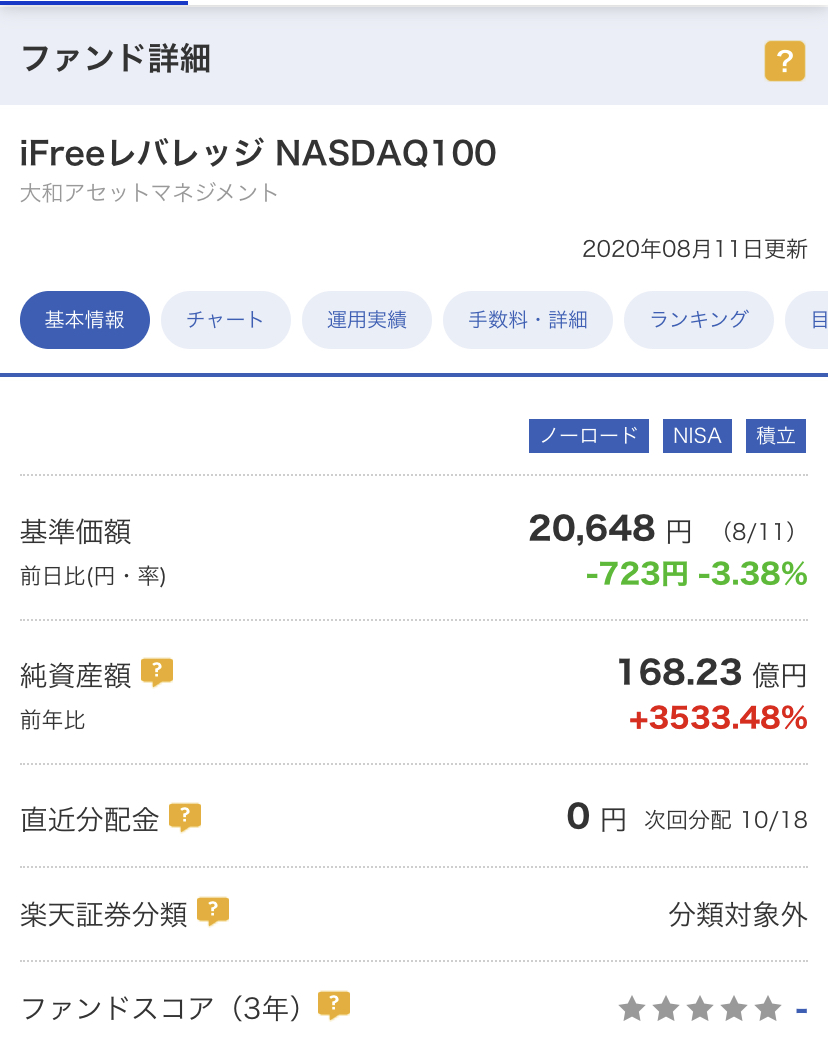Click the 純資産額 value 168.23 億円
The width and height of the screenshot is (828, 1045).
coord(712,673)
